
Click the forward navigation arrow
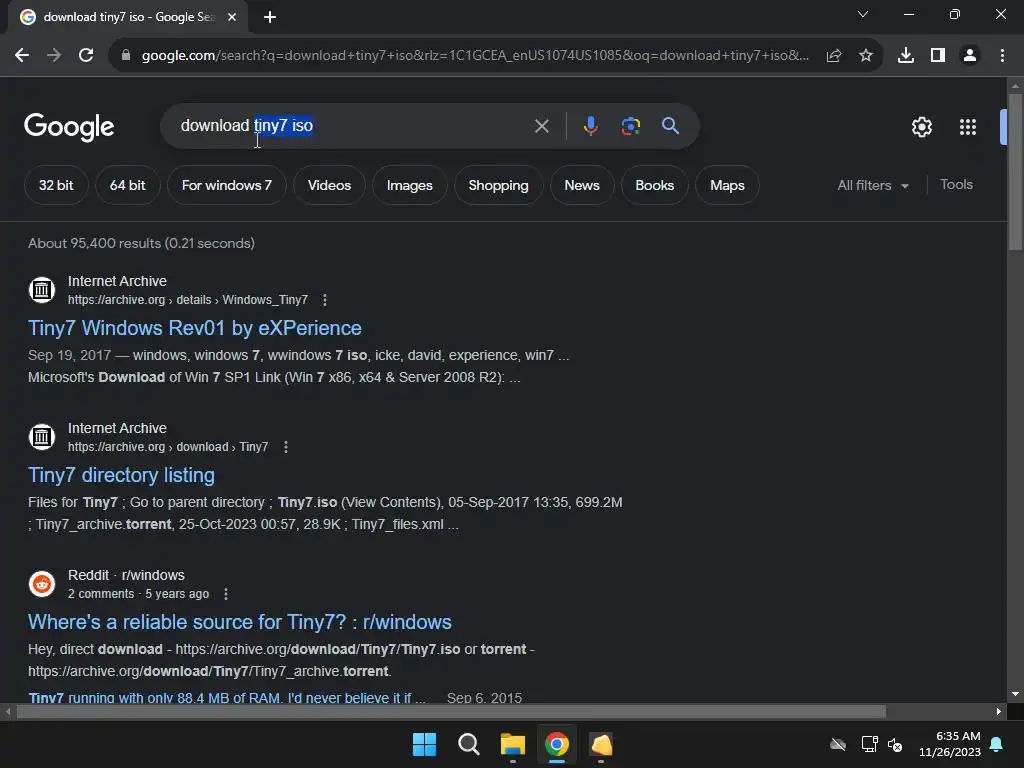[54, 56]
